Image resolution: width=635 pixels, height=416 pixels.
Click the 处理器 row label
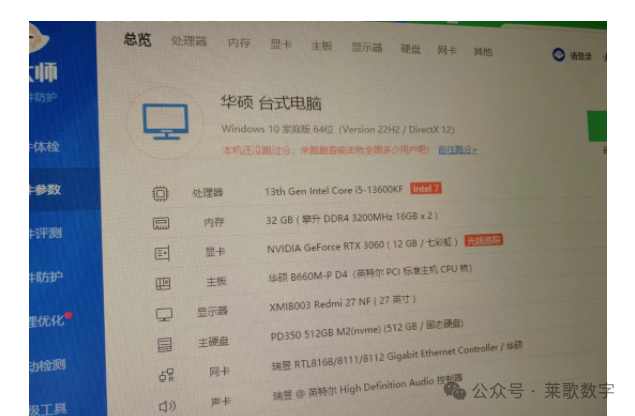tap(208, 192)
